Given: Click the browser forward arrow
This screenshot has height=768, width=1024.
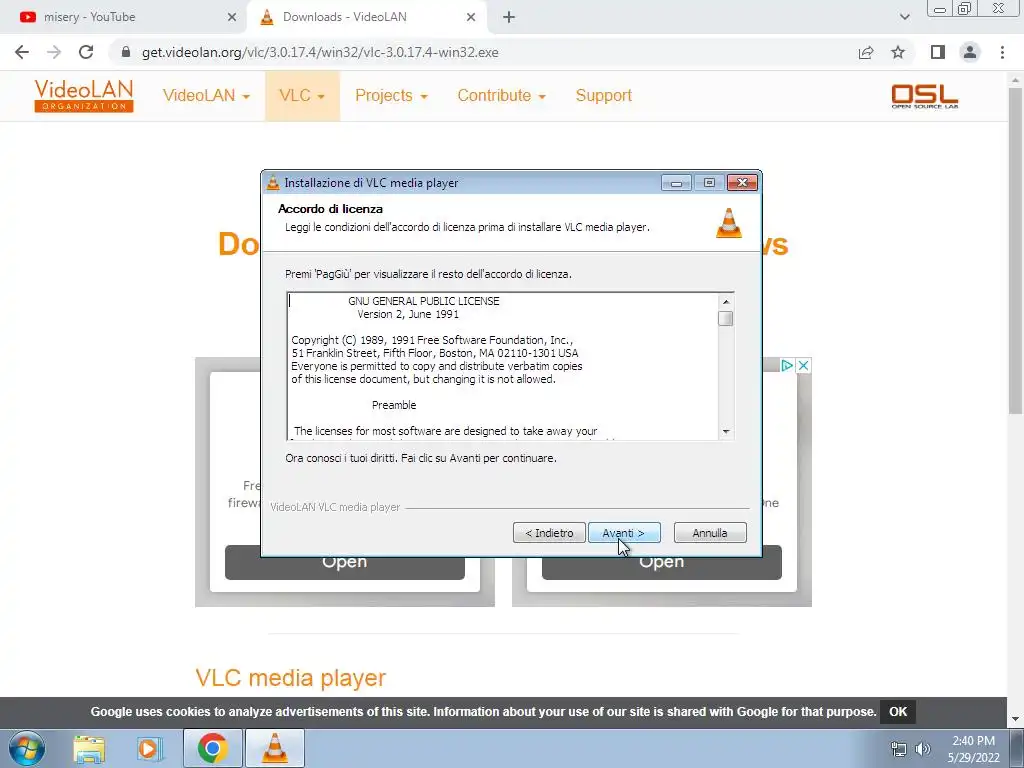Looking at the screenshot, I should [54, 52].
